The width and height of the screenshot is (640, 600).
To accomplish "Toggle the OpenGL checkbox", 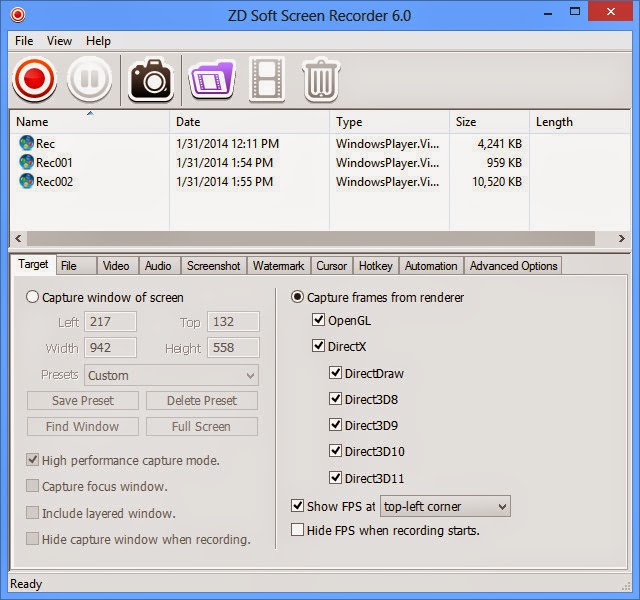I will 318,320.
